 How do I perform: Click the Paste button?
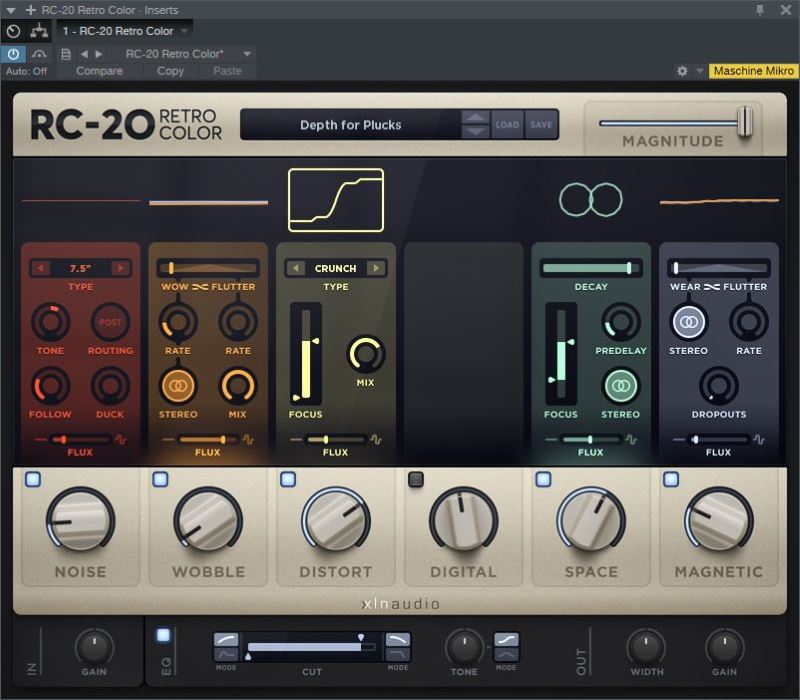tap(228, 71)
